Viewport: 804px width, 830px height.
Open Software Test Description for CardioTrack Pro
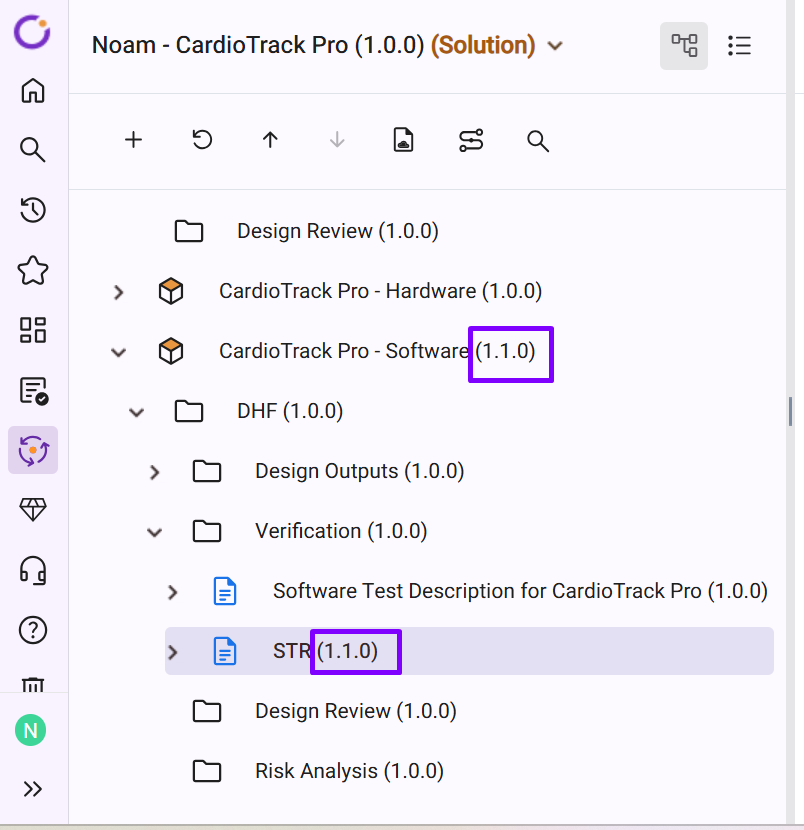[520, 591]
